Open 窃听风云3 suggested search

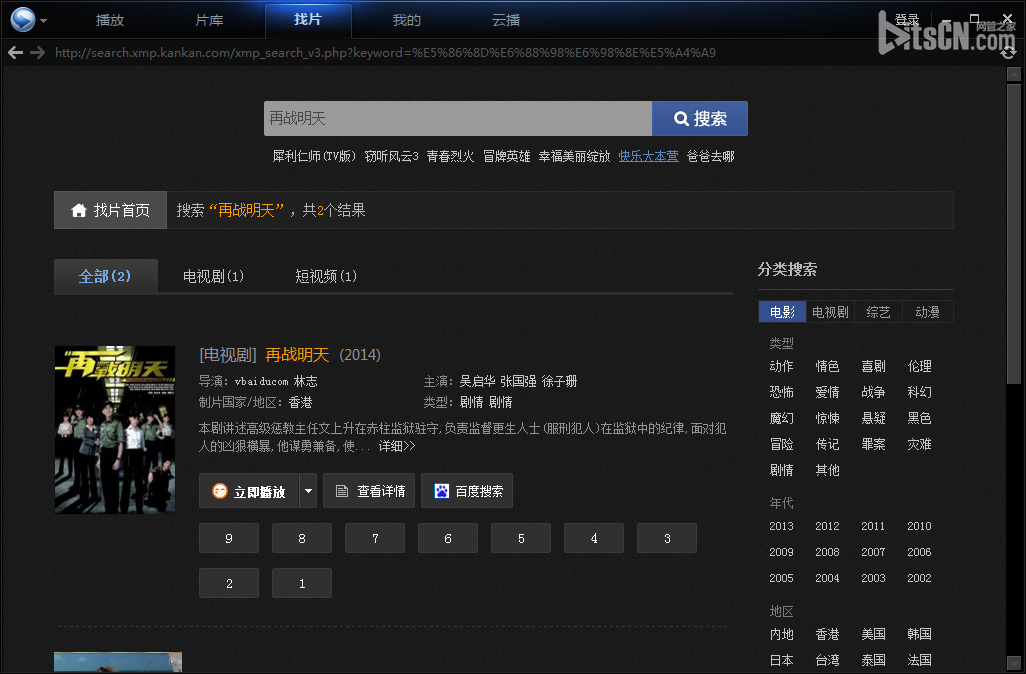[391, 156]
